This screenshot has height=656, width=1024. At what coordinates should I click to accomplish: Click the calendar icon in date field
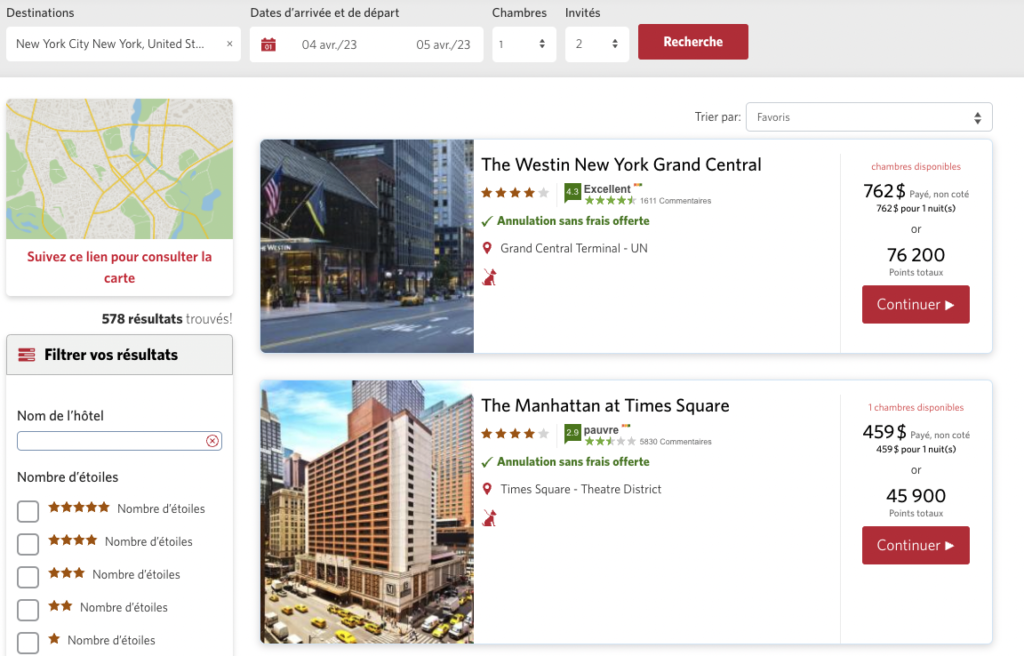(x=268, y=44)
